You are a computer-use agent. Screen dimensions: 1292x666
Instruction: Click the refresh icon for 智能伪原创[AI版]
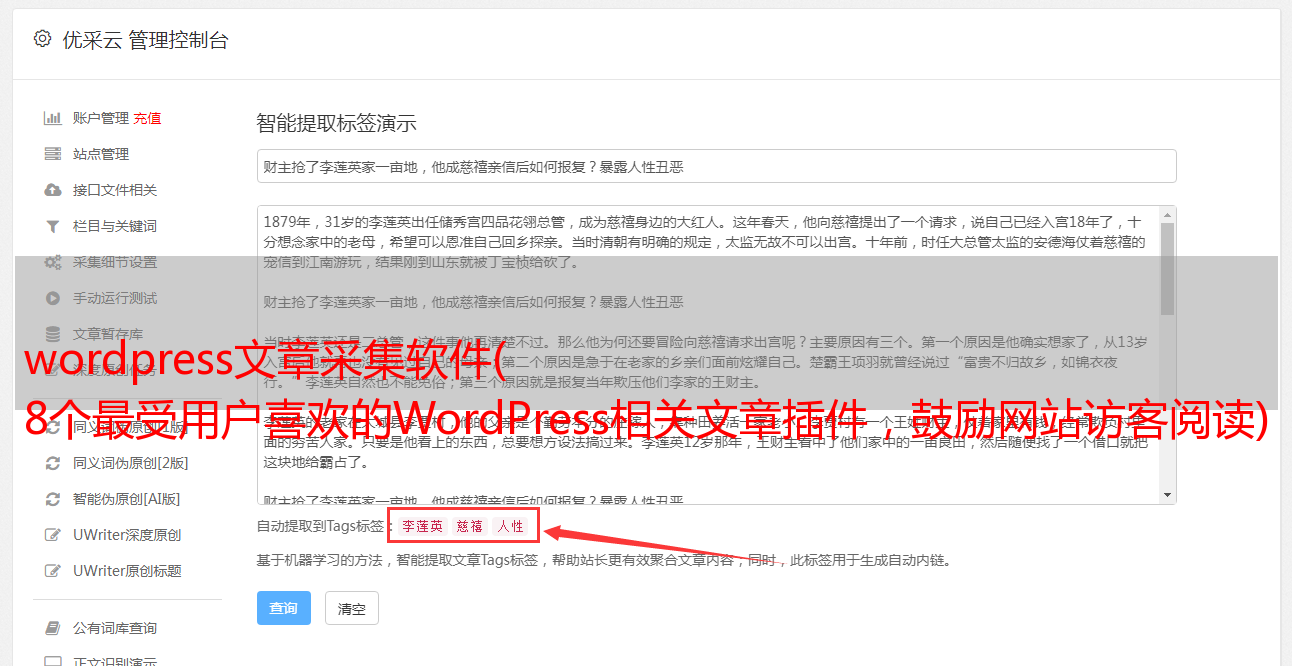53,499
